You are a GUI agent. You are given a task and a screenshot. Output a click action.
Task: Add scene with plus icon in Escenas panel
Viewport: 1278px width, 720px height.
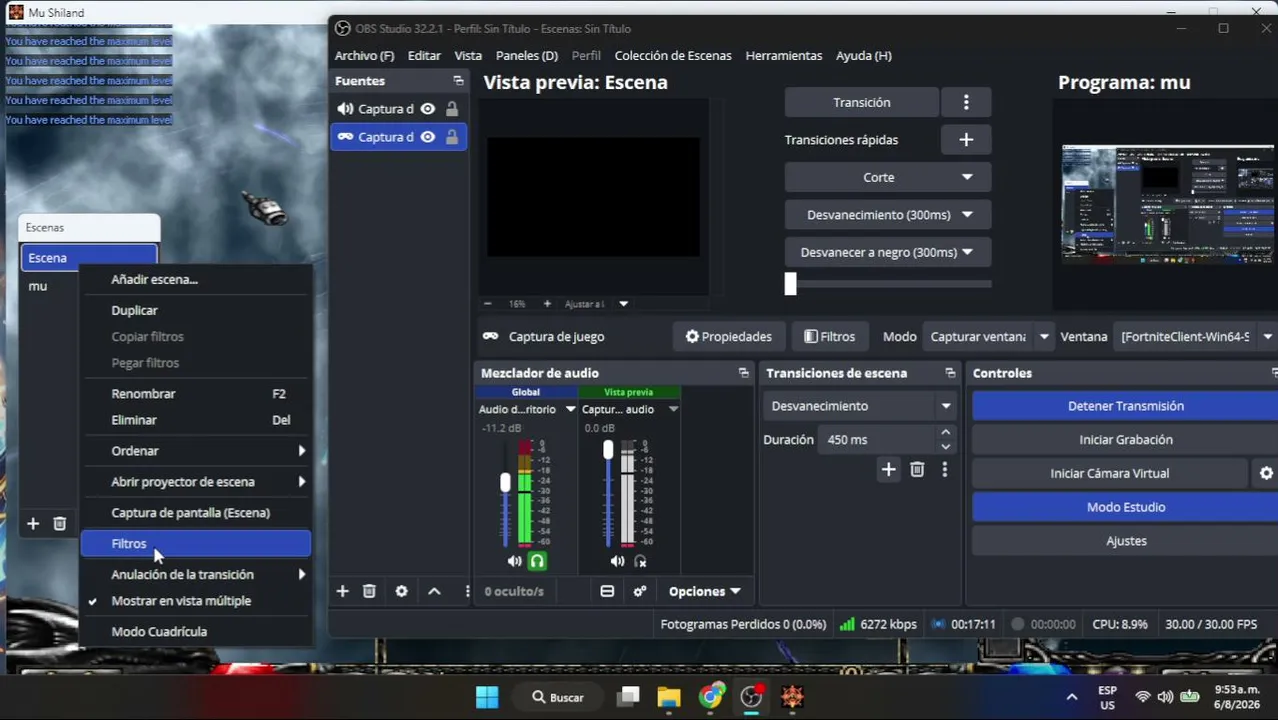pyautogui.click(x=33, y=523)
